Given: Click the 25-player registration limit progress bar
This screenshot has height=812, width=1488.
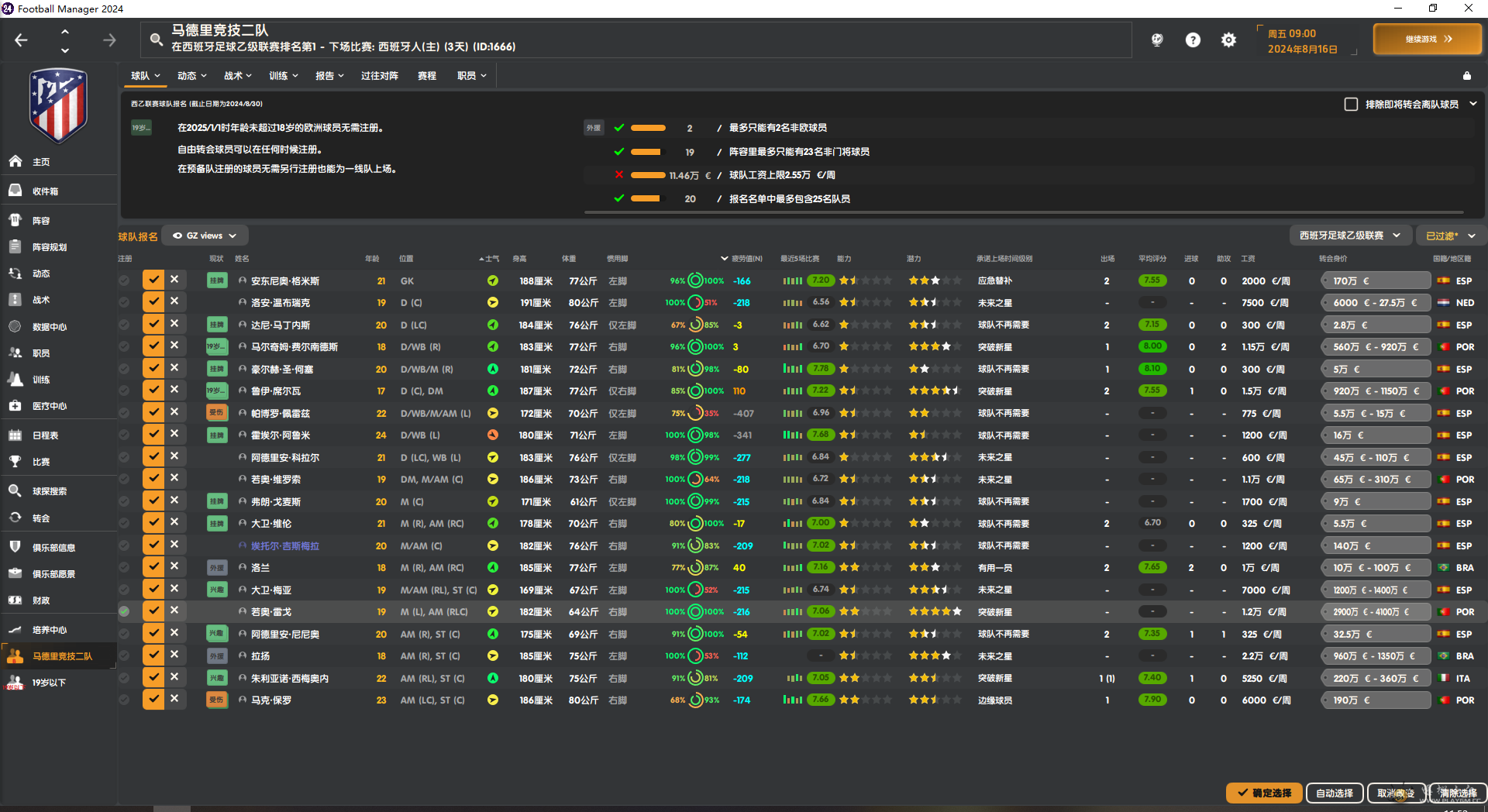Looking at the screenshot, I should click(648, 199).
